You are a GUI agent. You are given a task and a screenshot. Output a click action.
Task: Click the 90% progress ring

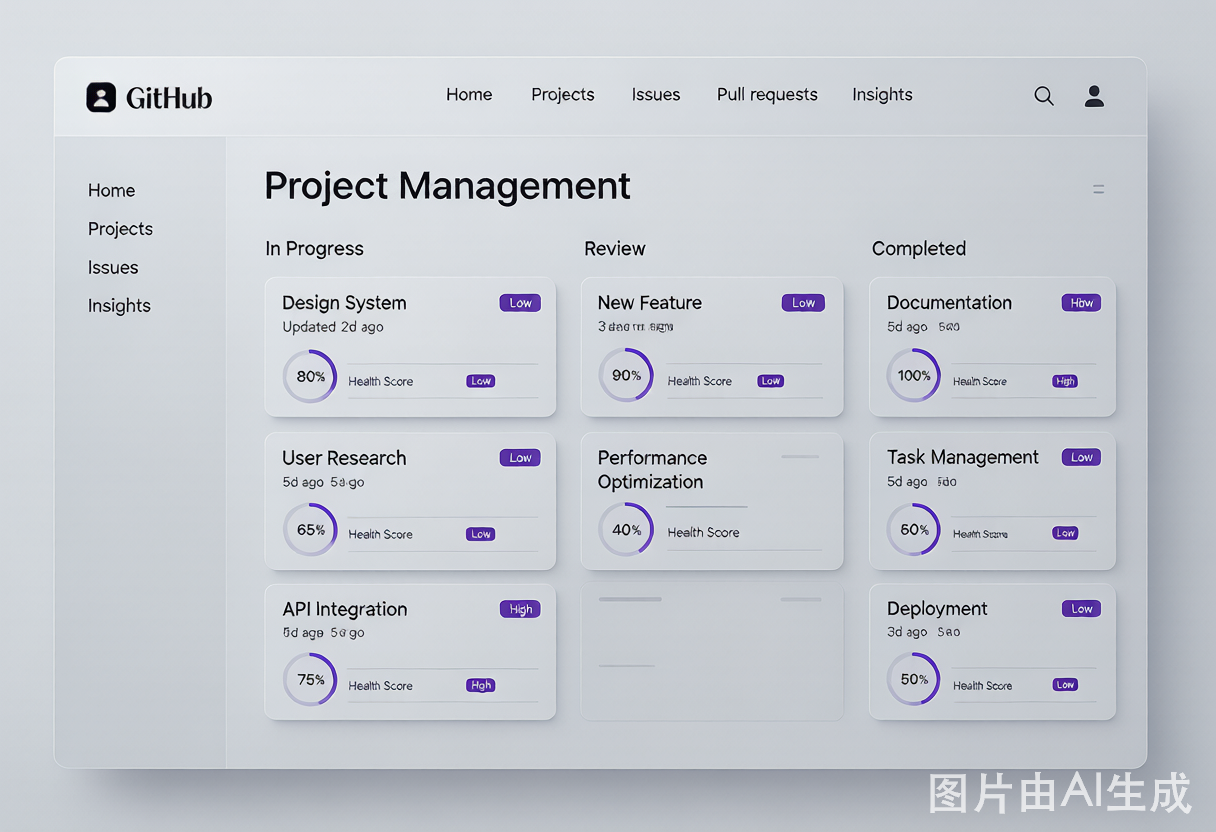click(626, 376)
